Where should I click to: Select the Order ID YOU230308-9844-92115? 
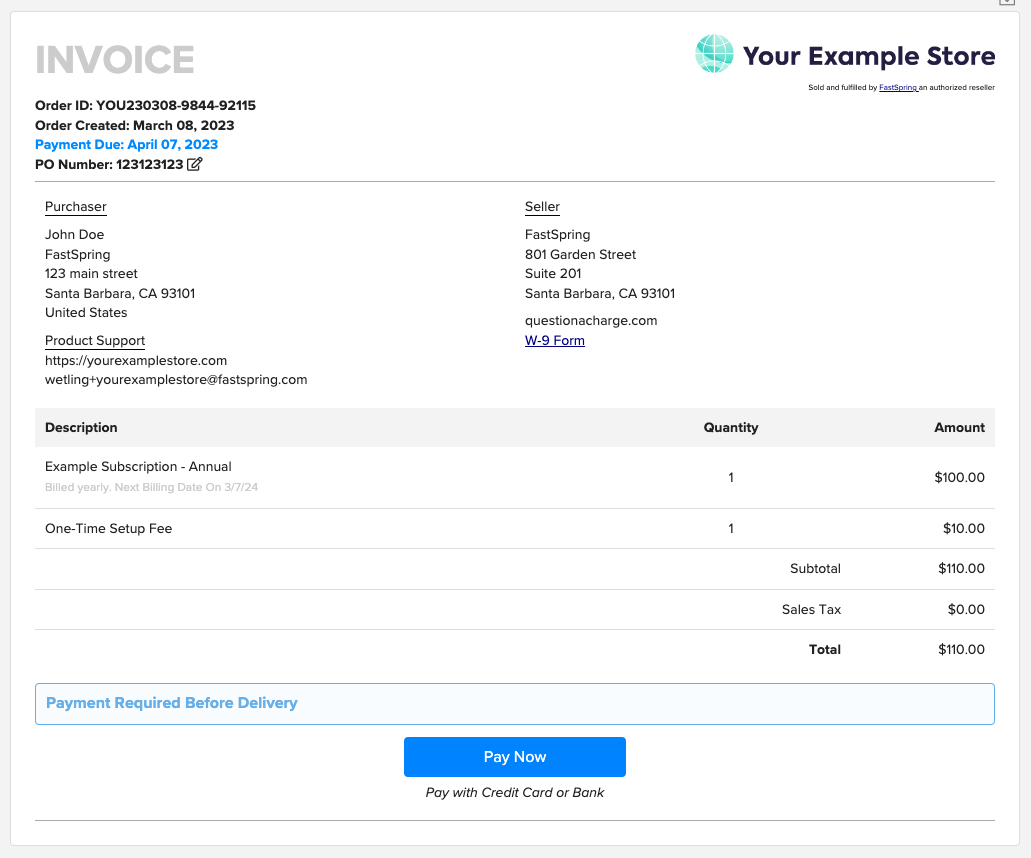[145, 105]
